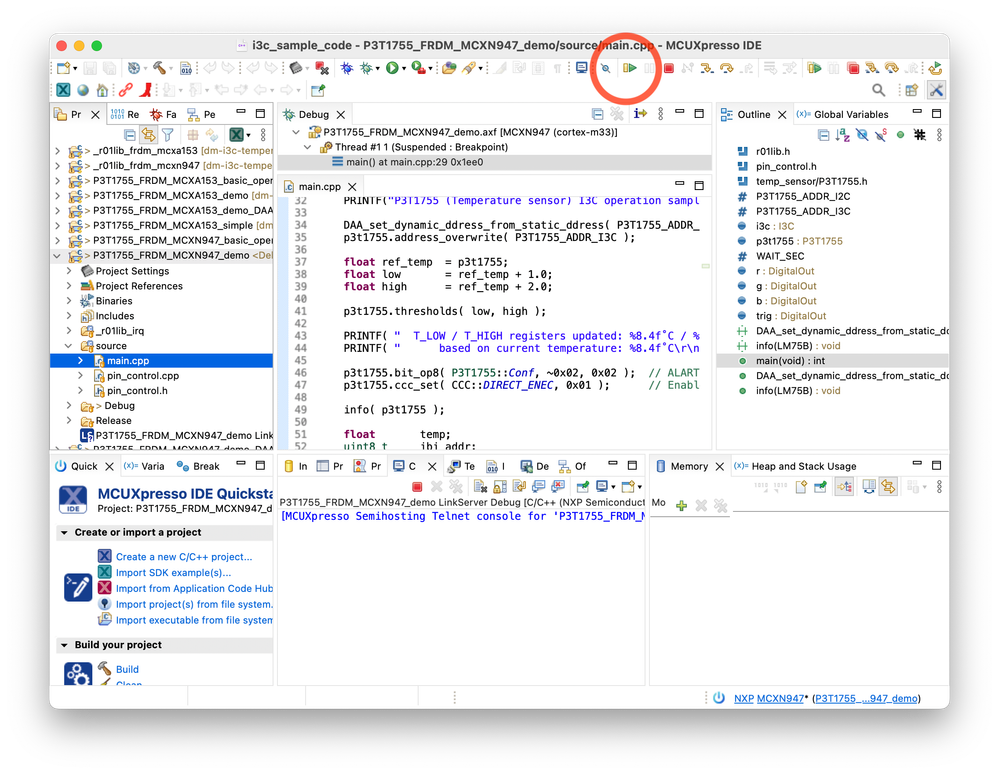Collapse the source folder in project tree

click(69, 346)
